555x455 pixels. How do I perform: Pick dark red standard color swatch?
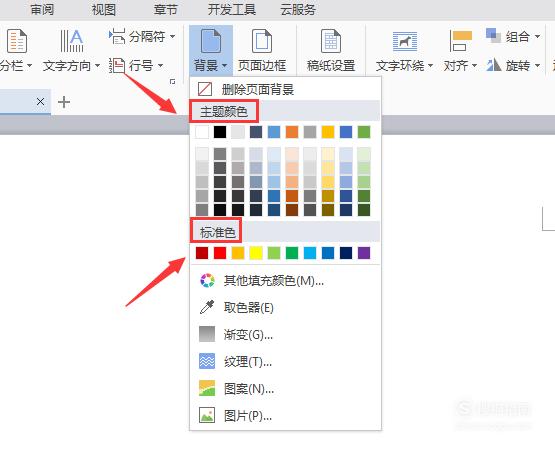pos(202,253)
